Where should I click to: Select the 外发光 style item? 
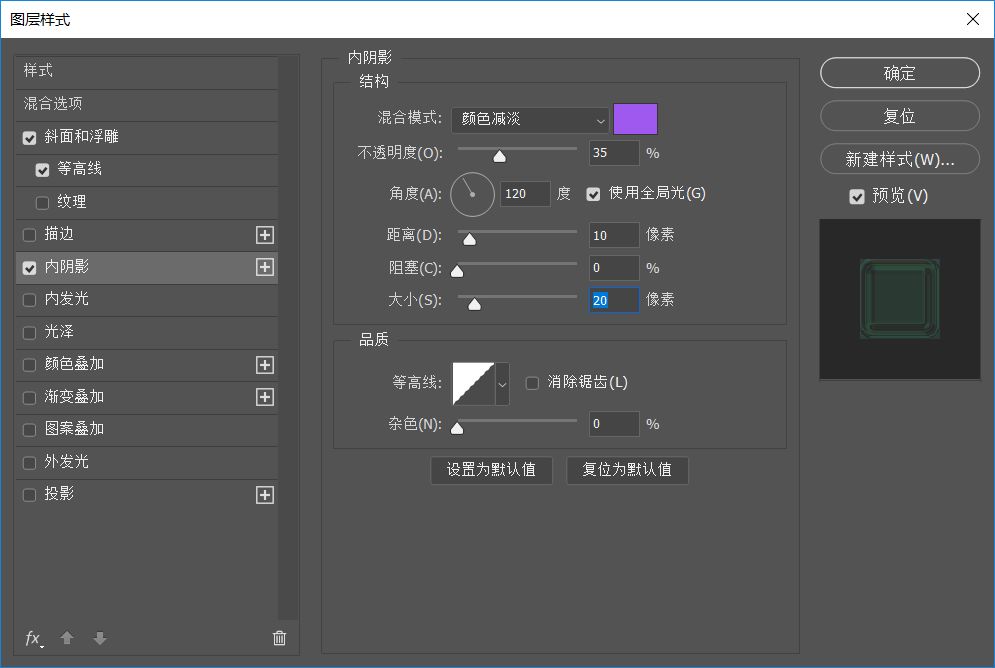(67, 462)
